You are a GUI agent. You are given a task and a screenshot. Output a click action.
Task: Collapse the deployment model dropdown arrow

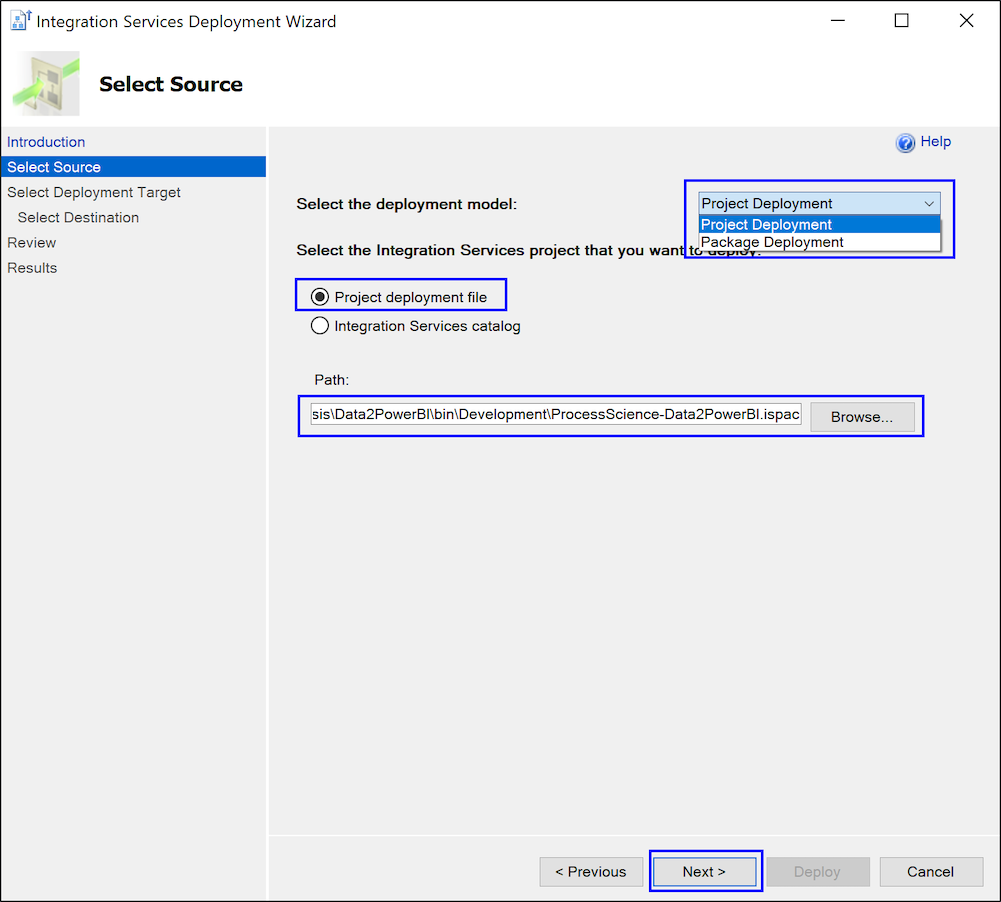929,204
